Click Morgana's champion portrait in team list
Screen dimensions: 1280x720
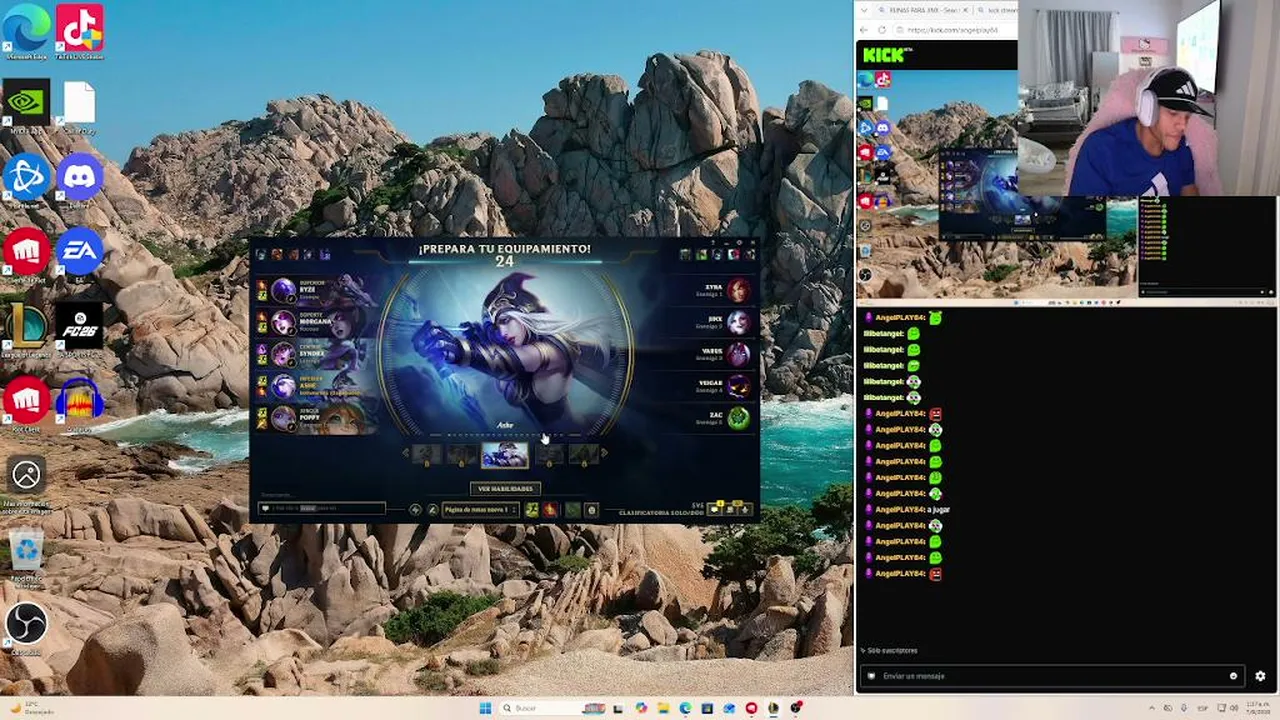coord(283,322)
